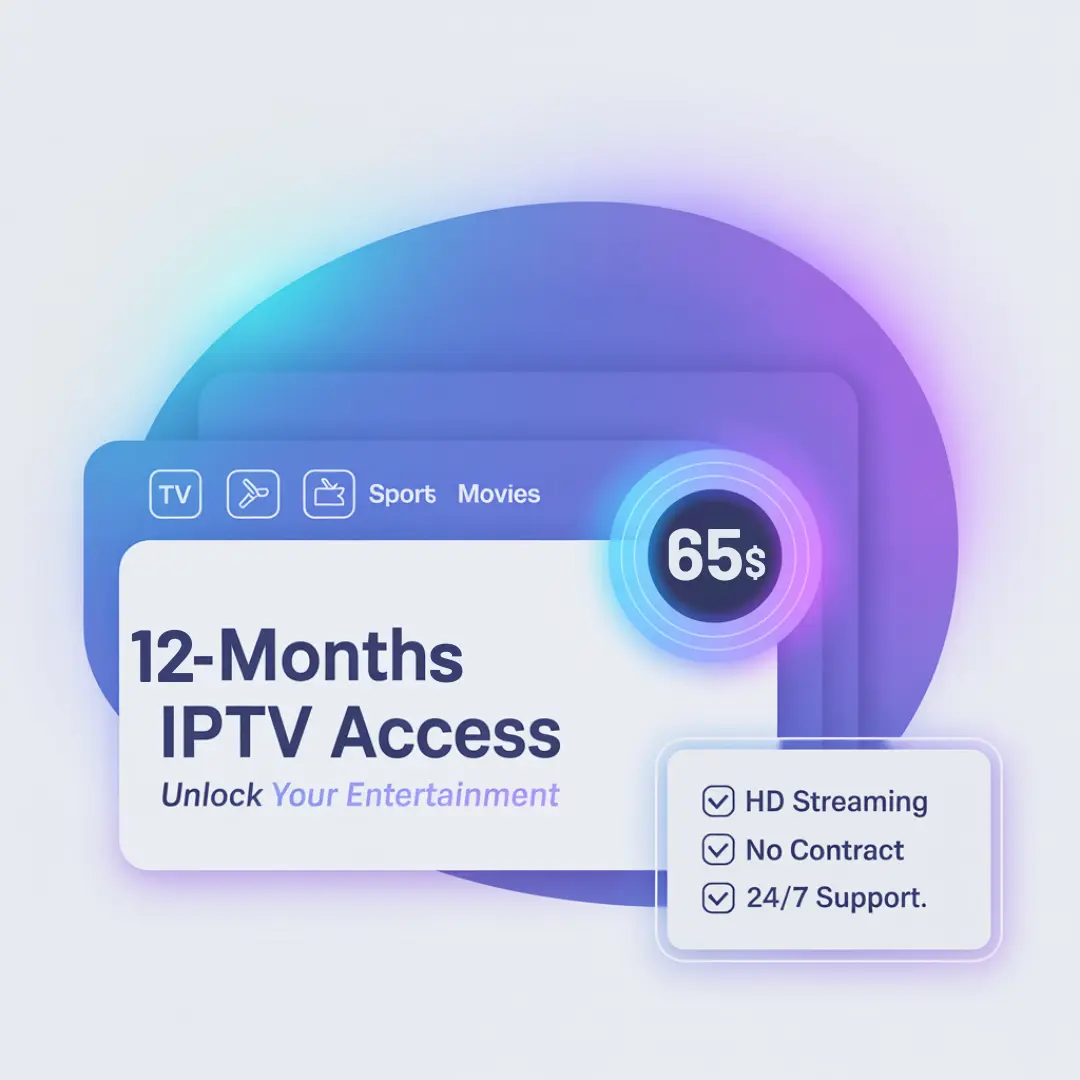Viewport: 1080px width, 1080px height.
Task: Select the HD Streaming label
Action: coord(836,802)
